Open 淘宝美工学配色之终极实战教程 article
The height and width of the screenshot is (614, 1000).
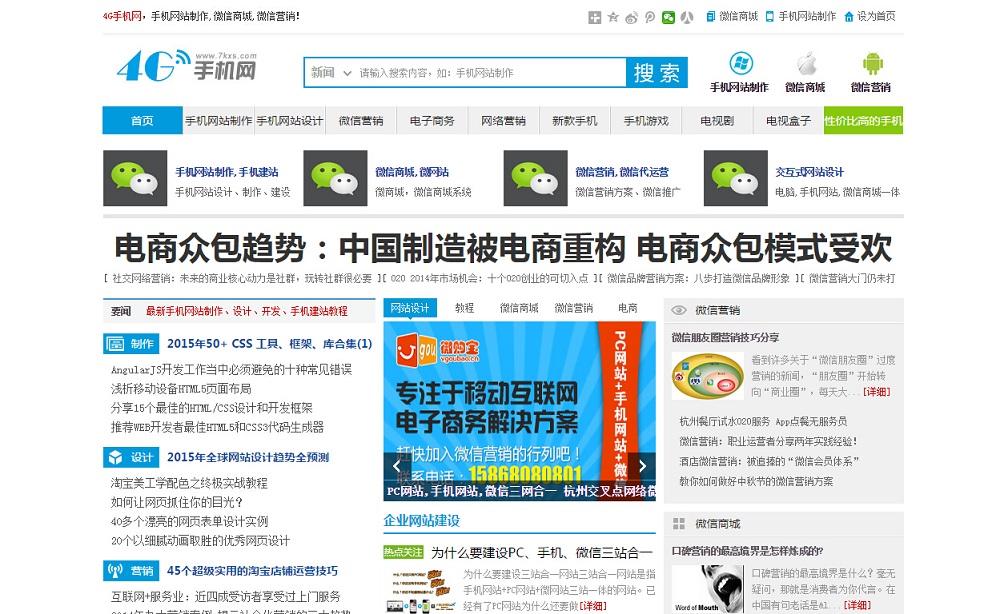coord(189,483)
